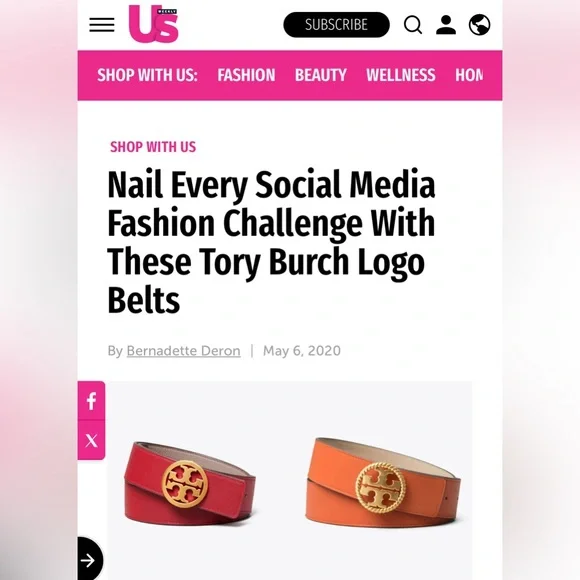Viewport: 580px width, 580px height.
Task: Click the black arrow button
Action: click(89, 560)
